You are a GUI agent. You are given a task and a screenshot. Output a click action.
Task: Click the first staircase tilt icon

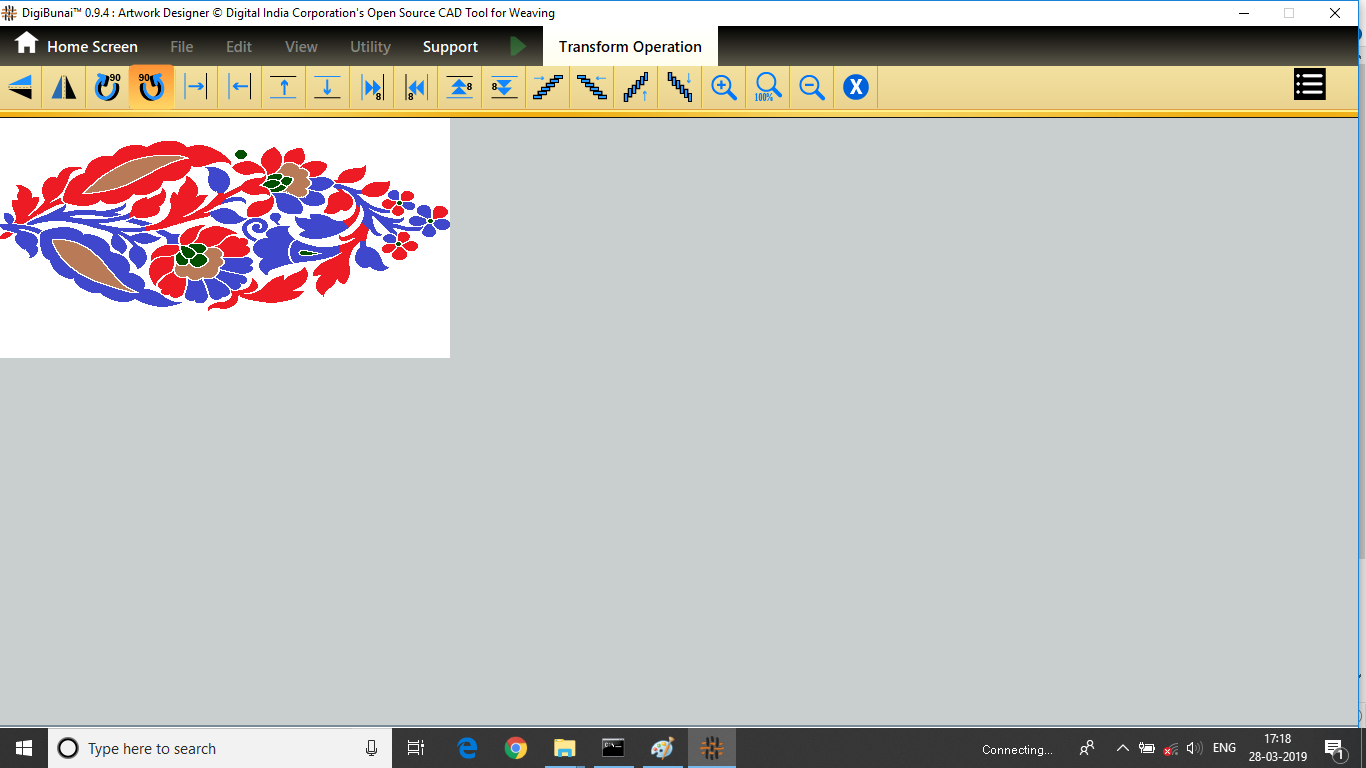tap(548, 87)
